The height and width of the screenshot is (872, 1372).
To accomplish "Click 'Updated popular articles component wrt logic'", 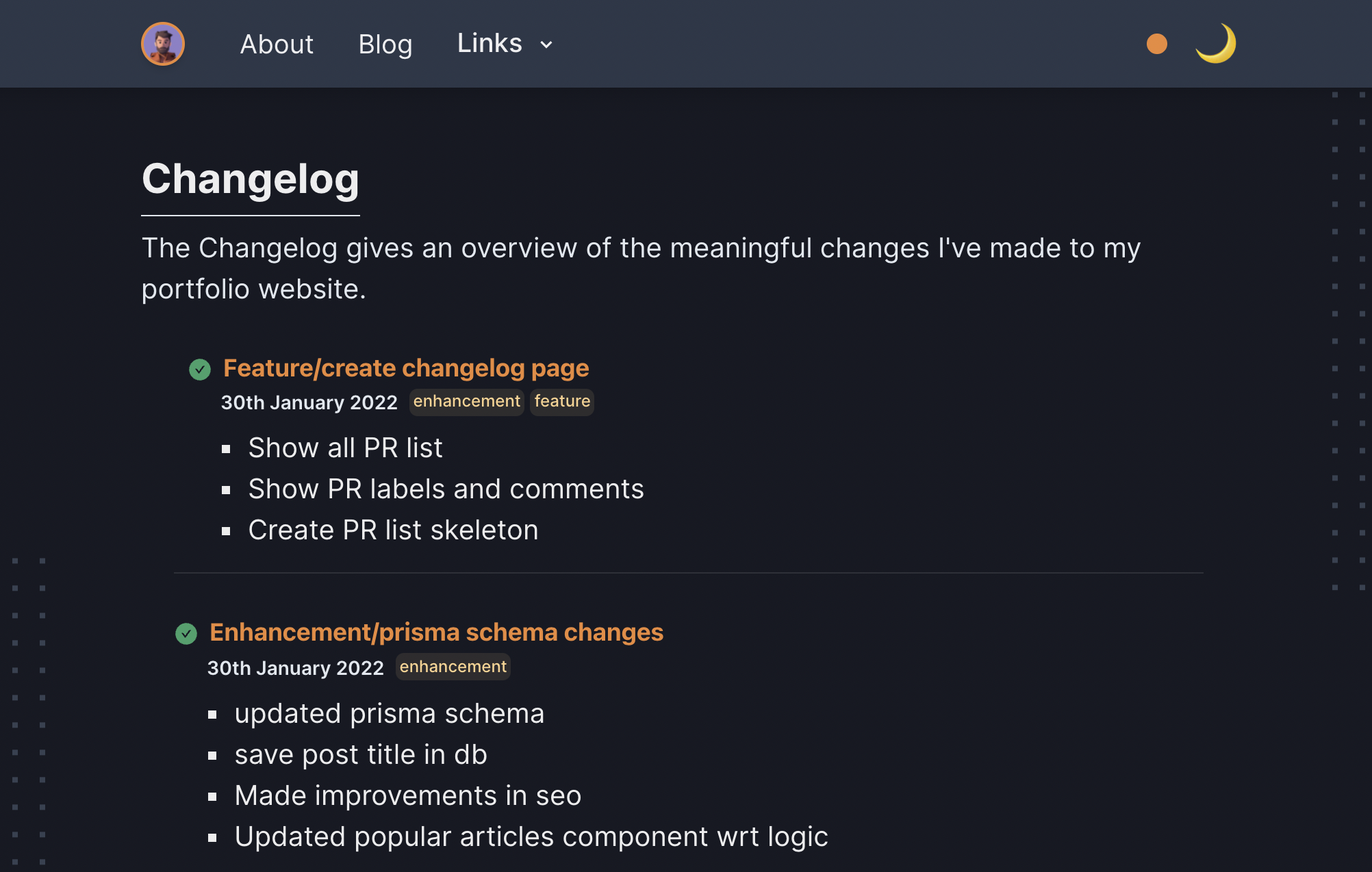I will point(531,836).
